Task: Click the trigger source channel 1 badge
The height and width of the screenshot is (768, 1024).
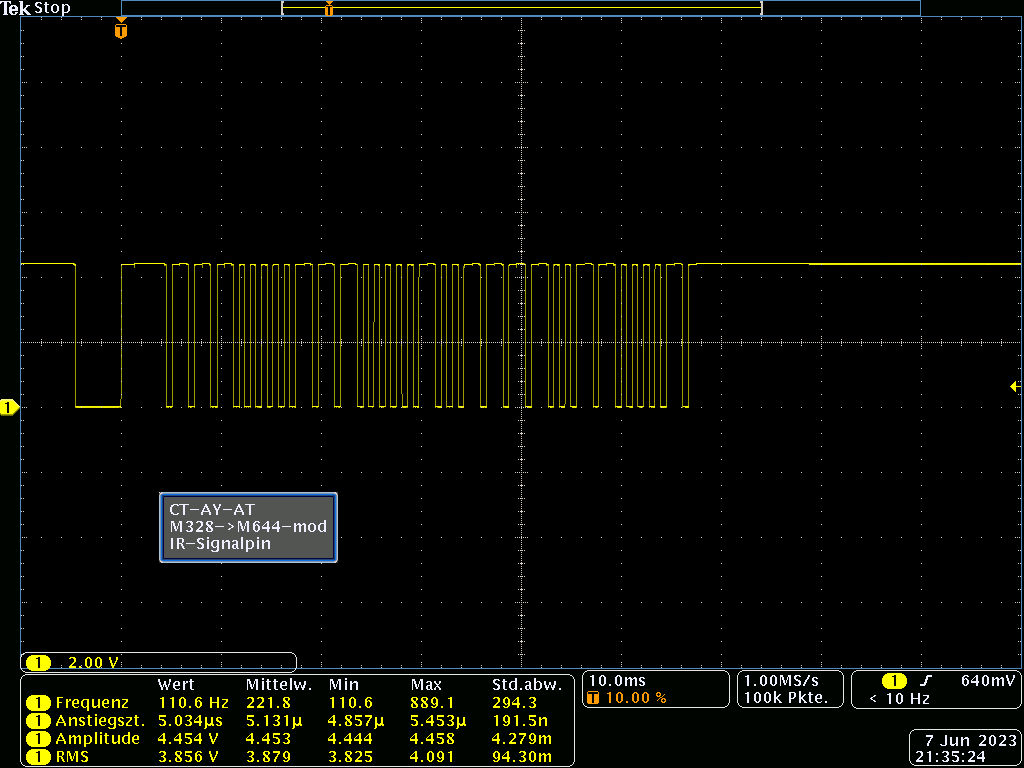Action: tap(894, 680)
